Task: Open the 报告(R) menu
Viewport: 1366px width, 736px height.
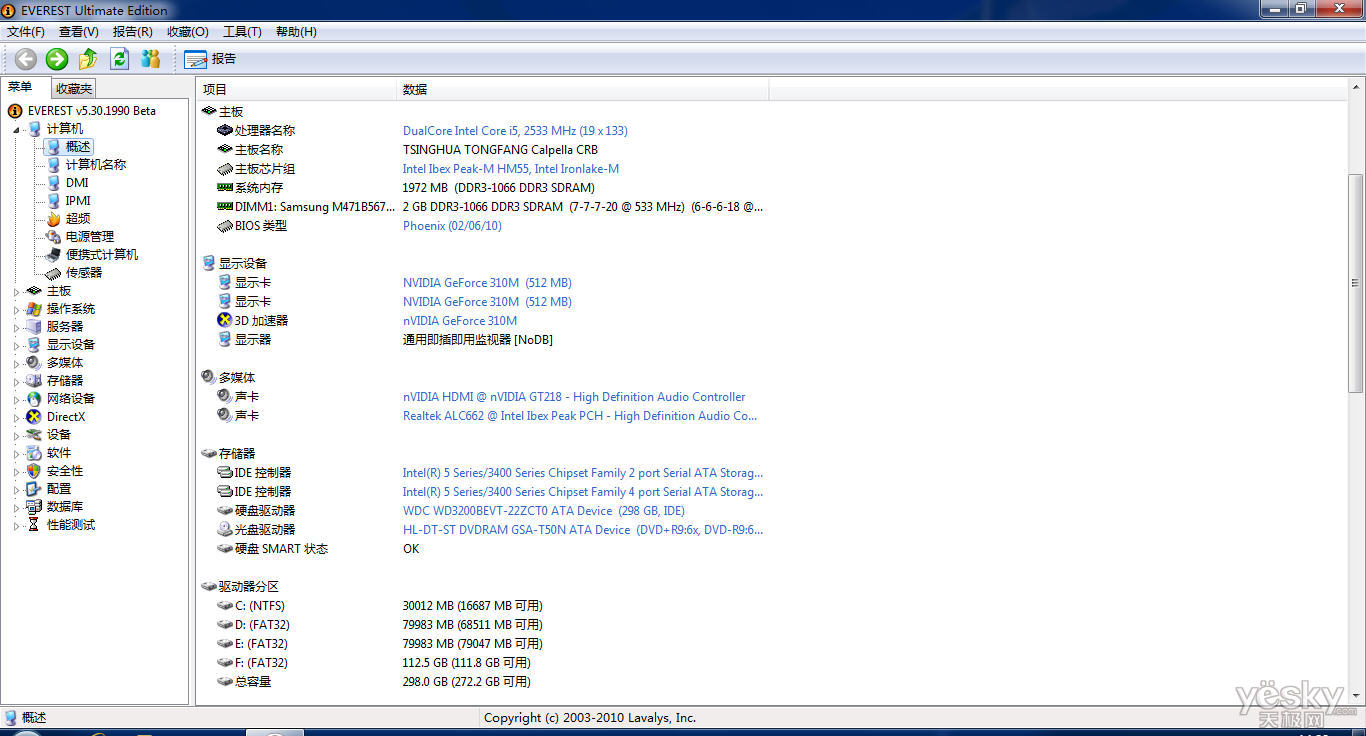Action: coord(133,32)
